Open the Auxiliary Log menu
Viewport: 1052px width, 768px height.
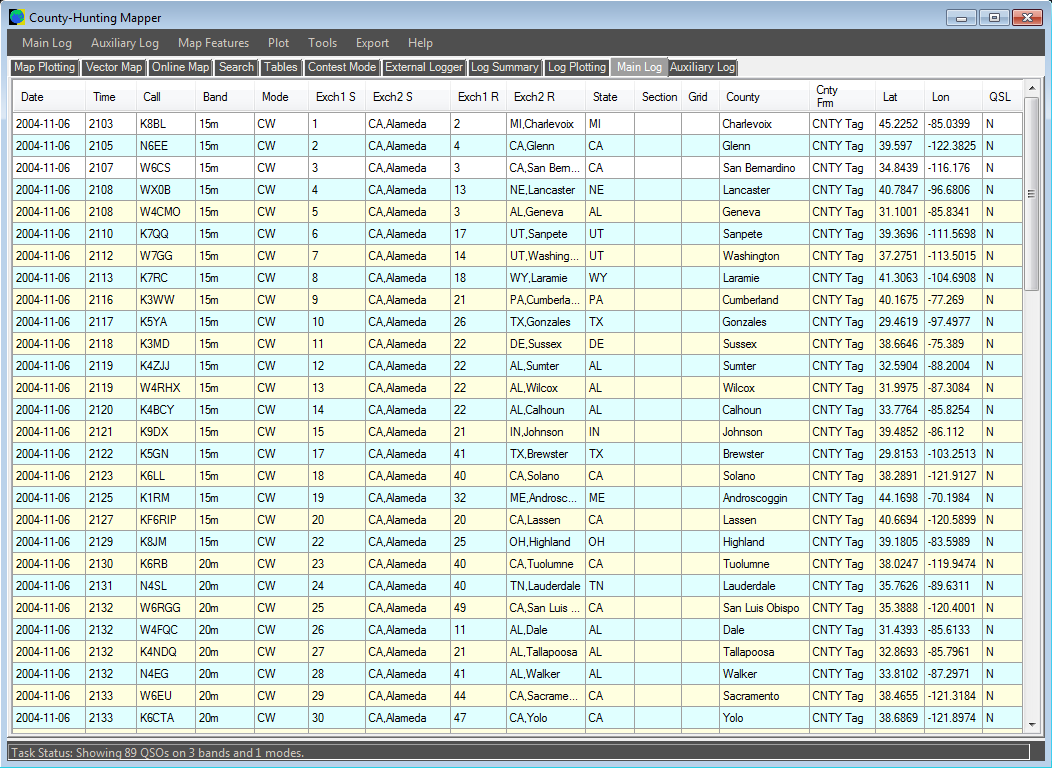click(125, 43)
